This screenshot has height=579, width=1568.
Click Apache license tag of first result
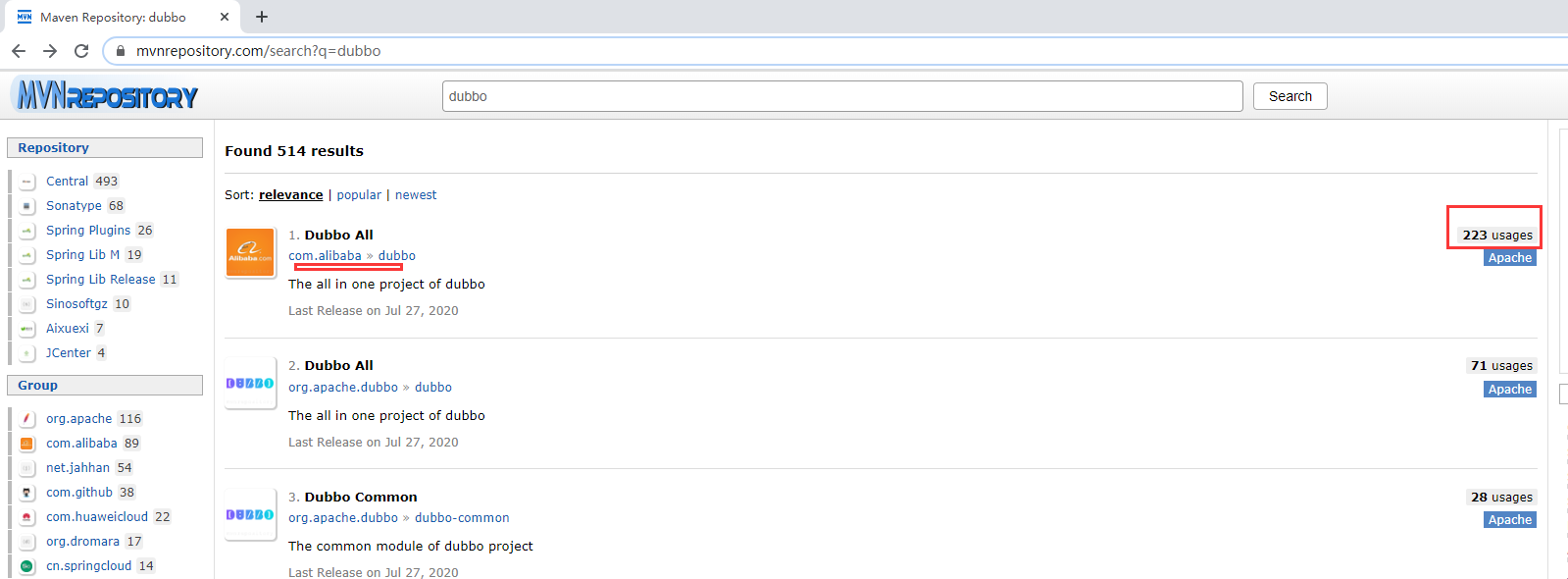pos(1510,258)
